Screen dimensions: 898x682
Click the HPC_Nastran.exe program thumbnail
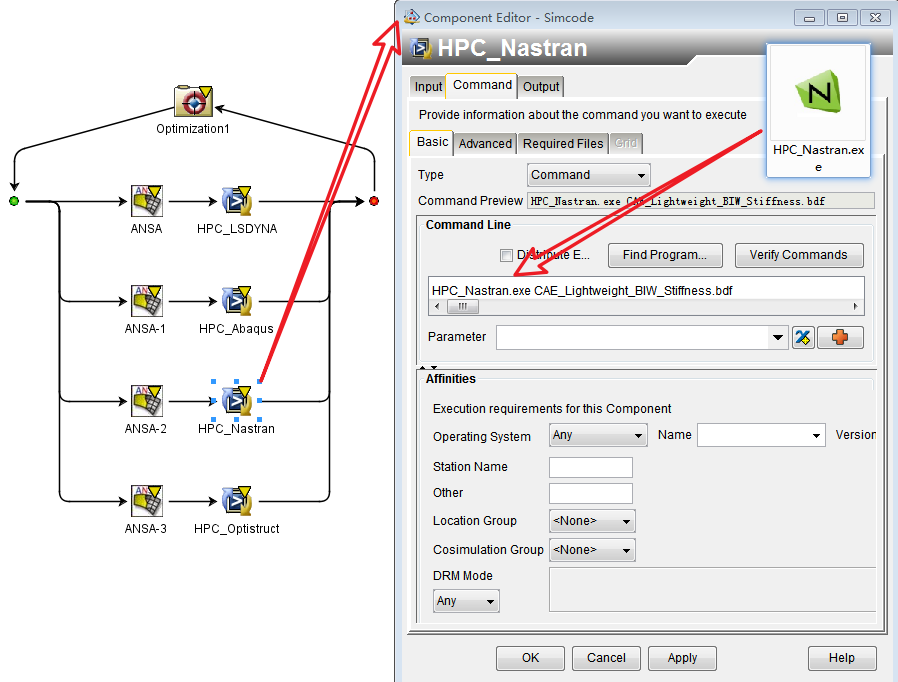[x=818, y=110]
